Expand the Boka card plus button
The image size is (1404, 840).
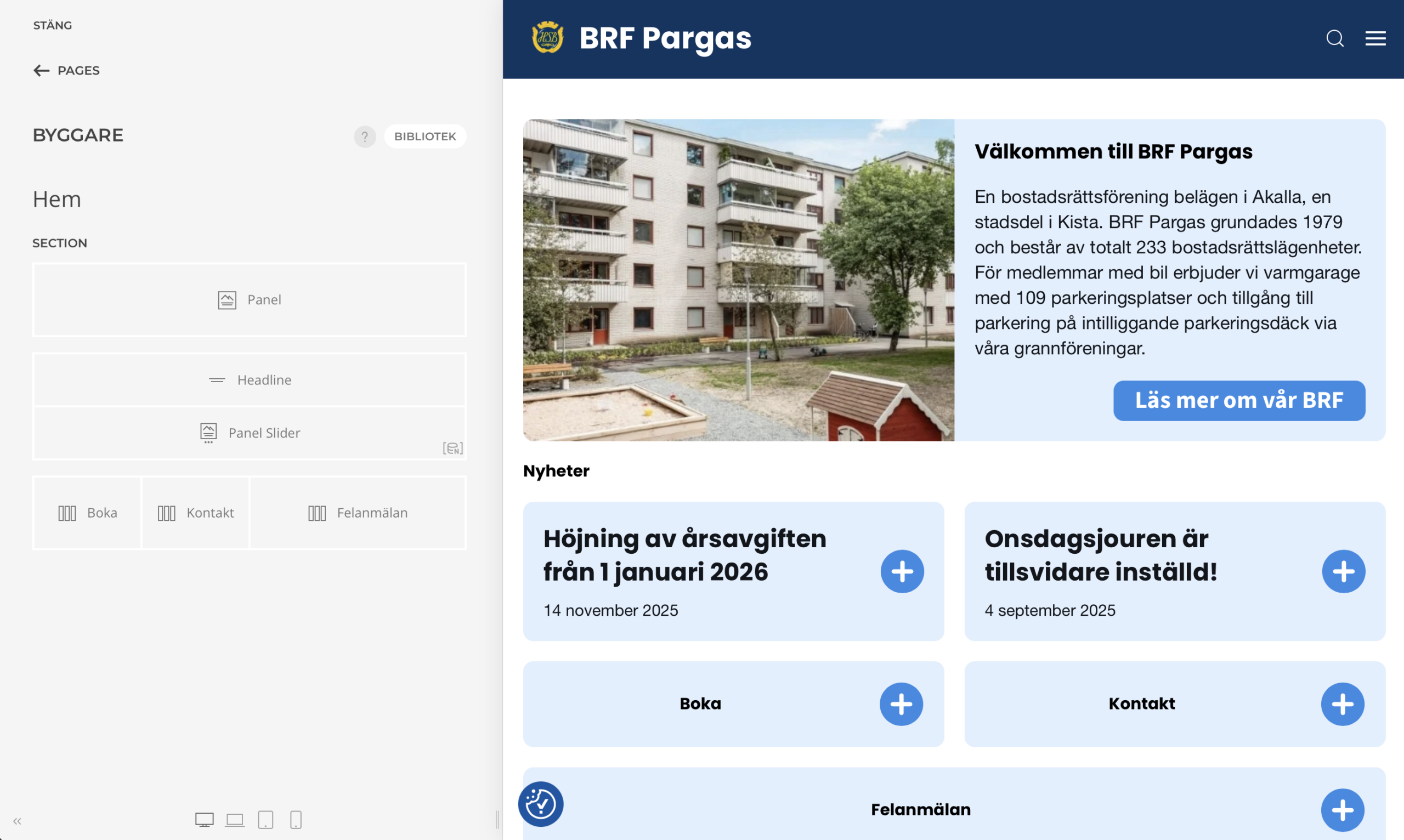pos(901,704)
